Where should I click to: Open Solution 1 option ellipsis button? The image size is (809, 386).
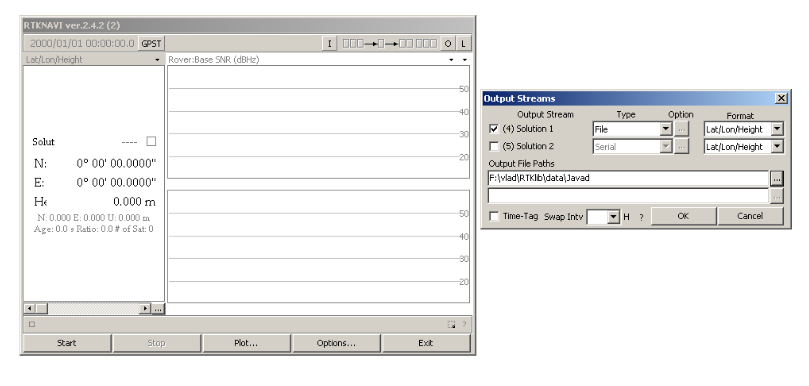(x=682, y=129)
